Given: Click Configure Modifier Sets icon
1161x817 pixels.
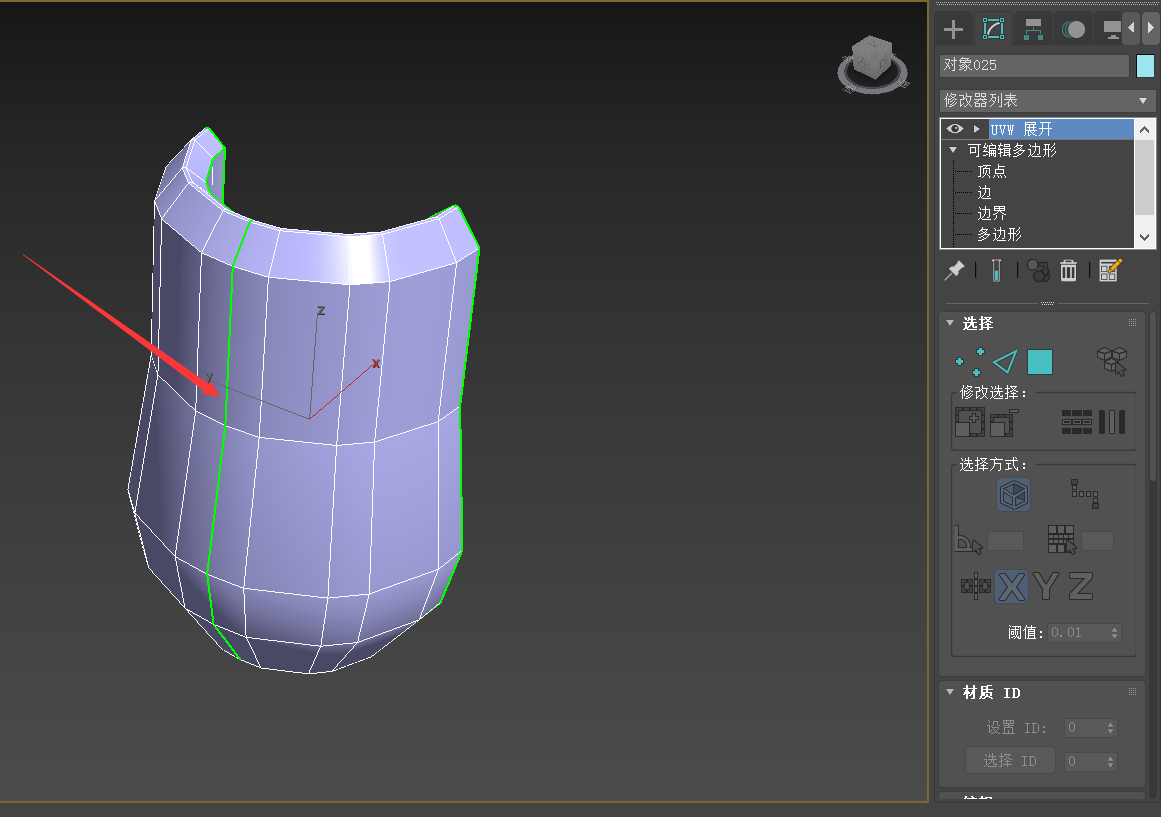Looking at the screenshot, I should point(1110,270).
